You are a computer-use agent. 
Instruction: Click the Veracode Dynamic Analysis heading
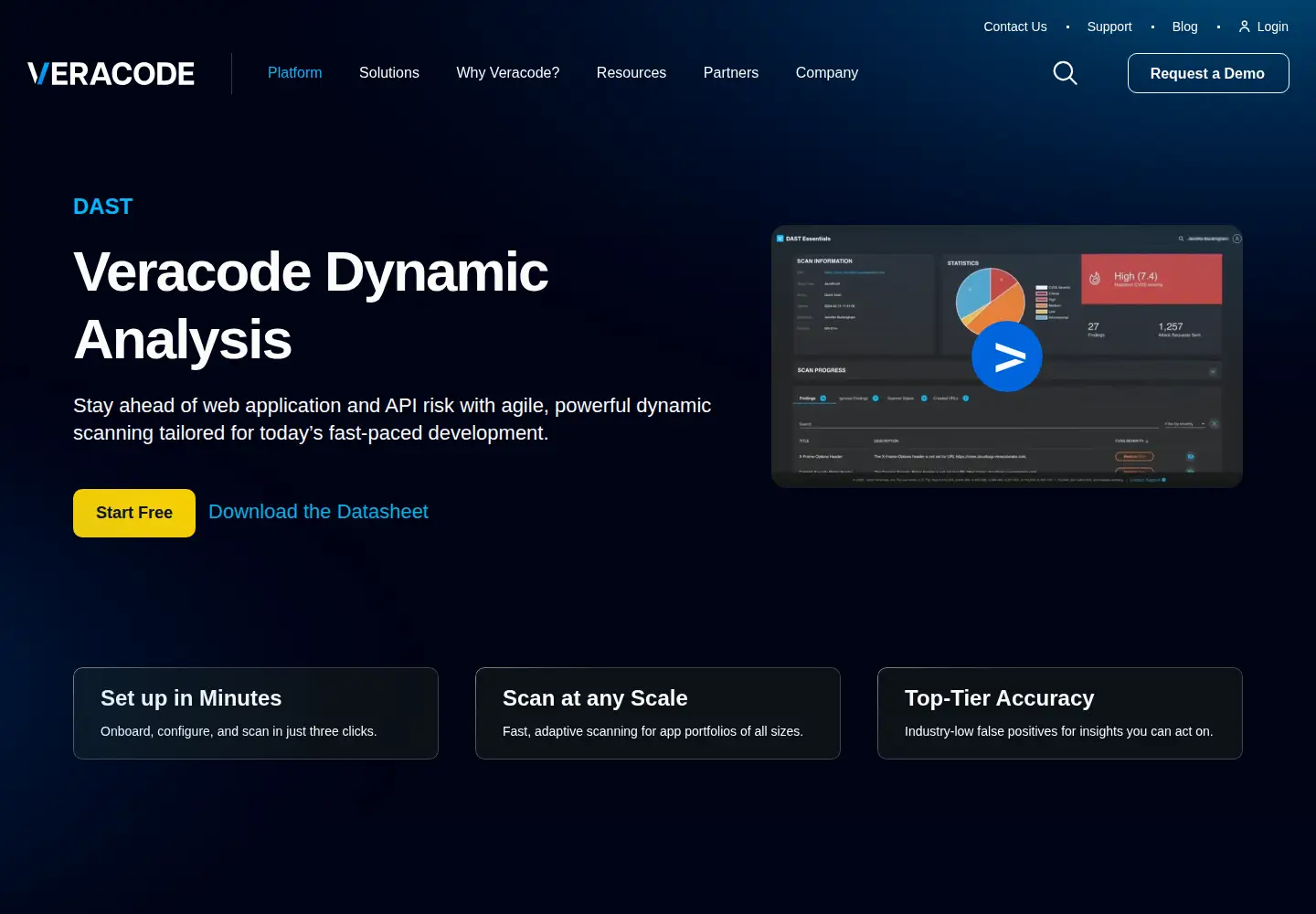pyautogui.click(x=312, y=306)
